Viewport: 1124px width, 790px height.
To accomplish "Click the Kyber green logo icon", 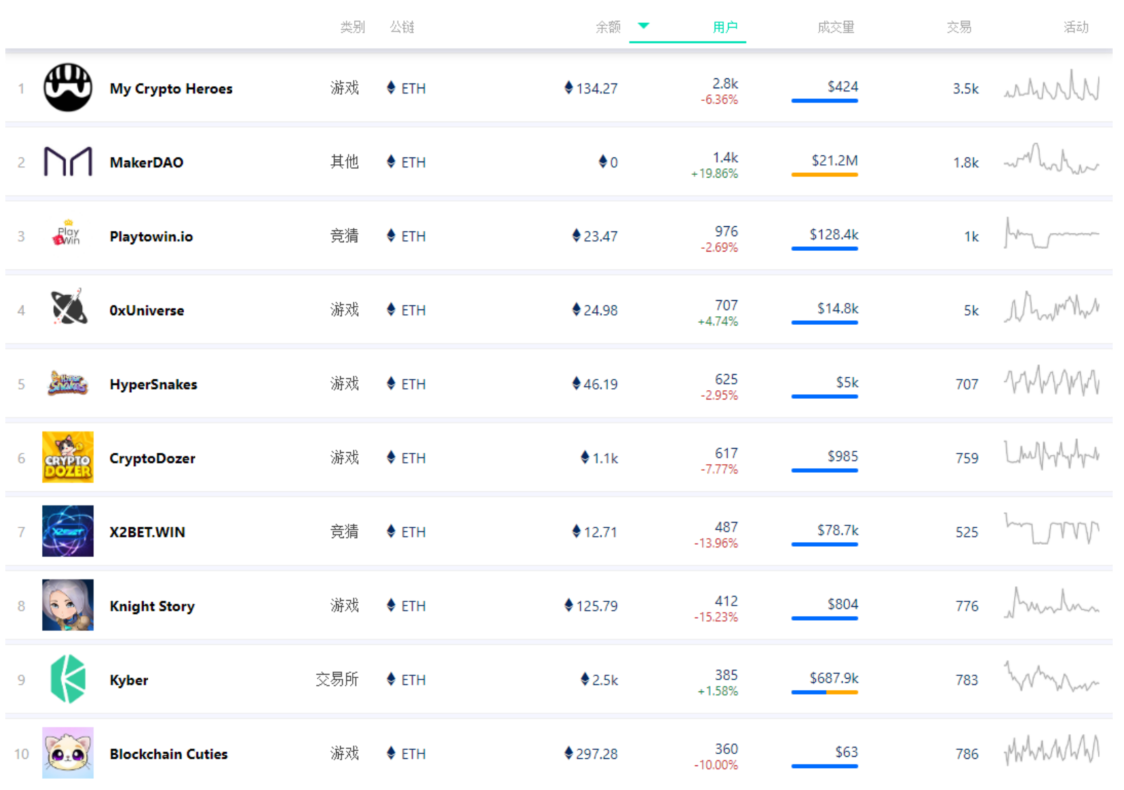I will (x=68, y=679).
